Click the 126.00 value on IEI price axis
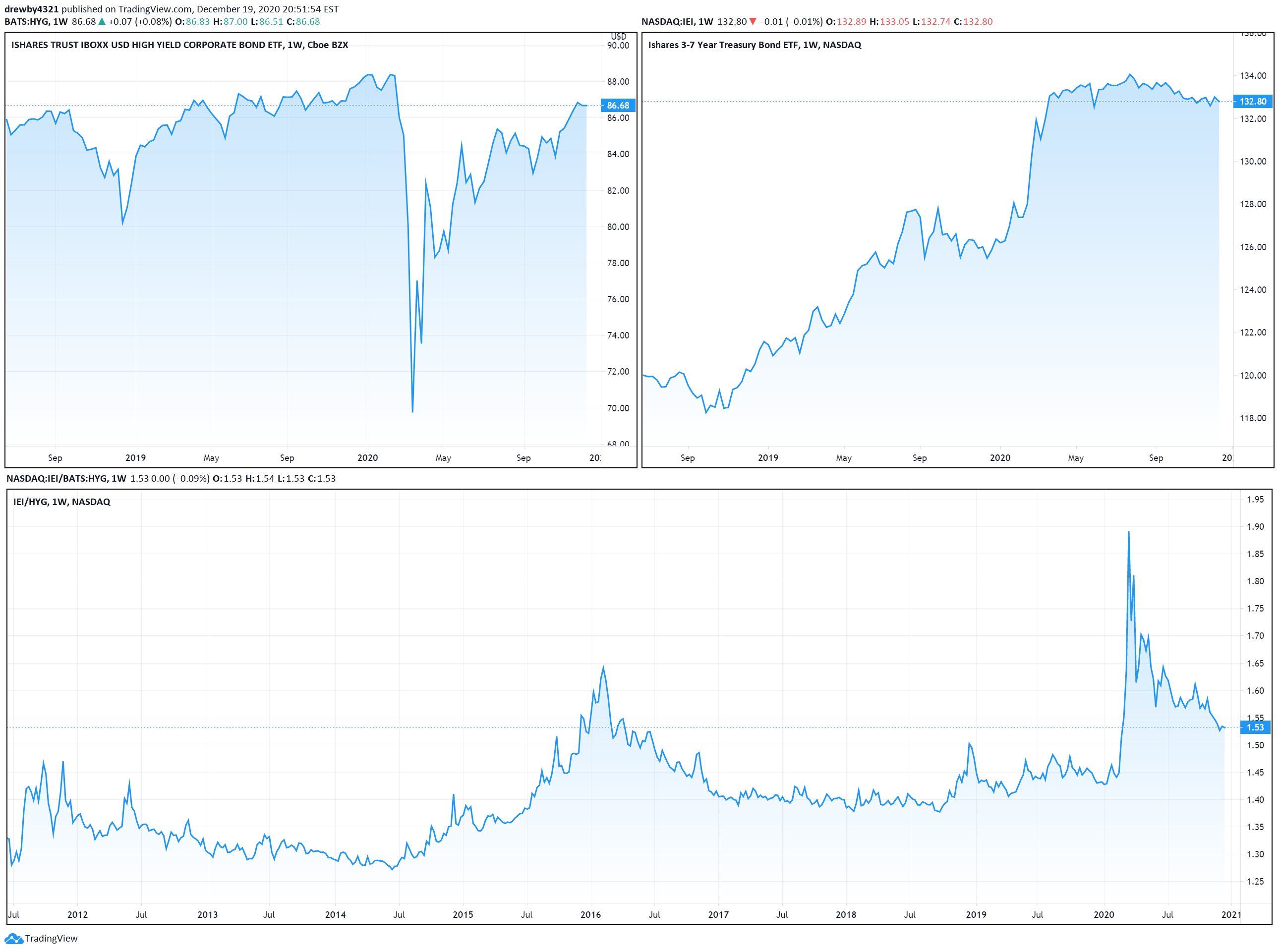The height and width of the screenshot is (952, 1279). pyautogui.click(x=1253, y=248)
